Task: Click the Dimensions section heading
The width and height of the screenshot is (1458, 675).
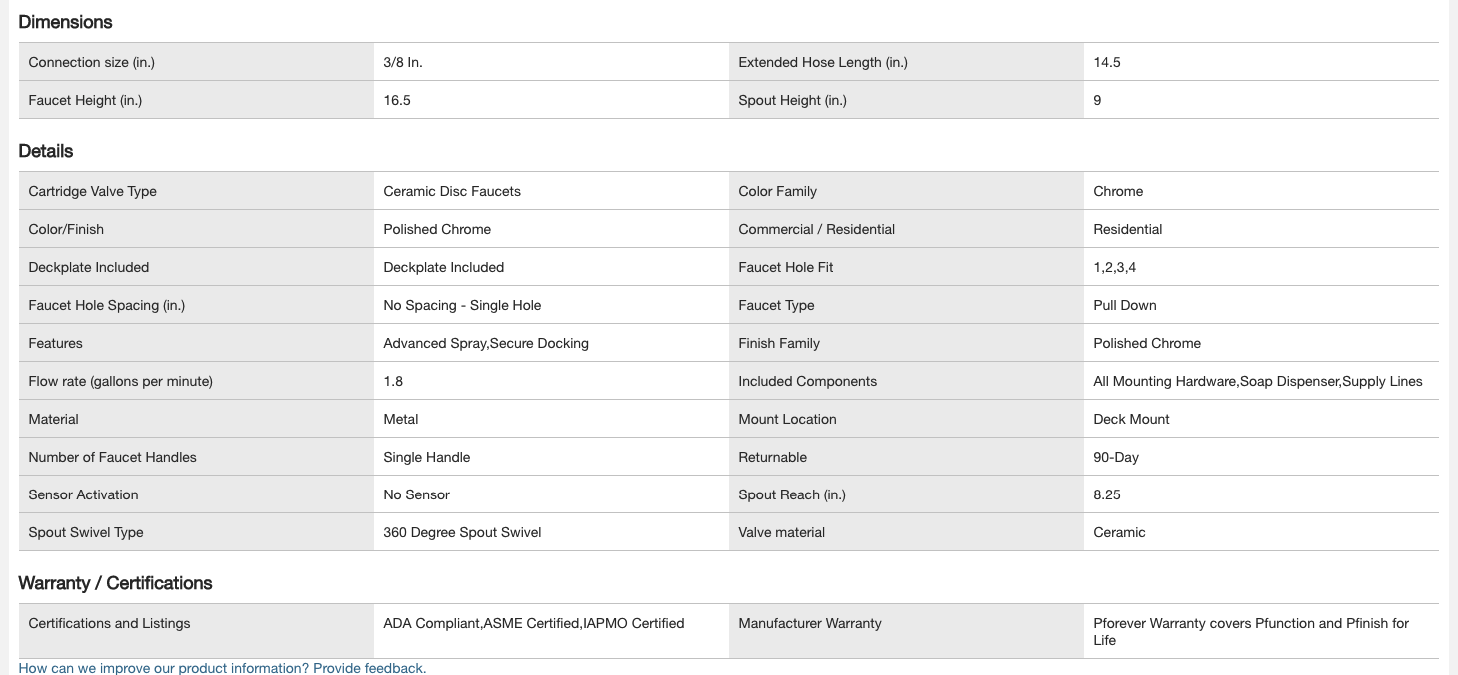Action: tap(65, 22)
